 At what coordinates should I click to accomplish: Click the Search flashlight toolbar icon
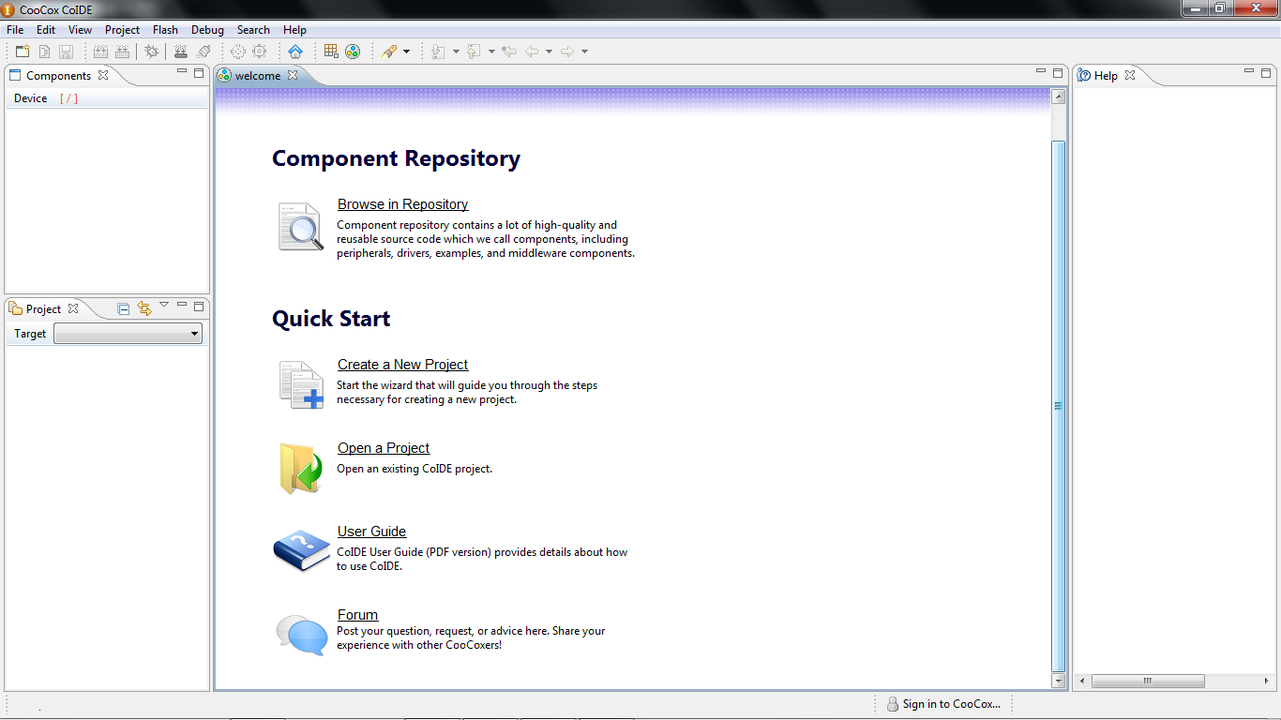point(389,51)
